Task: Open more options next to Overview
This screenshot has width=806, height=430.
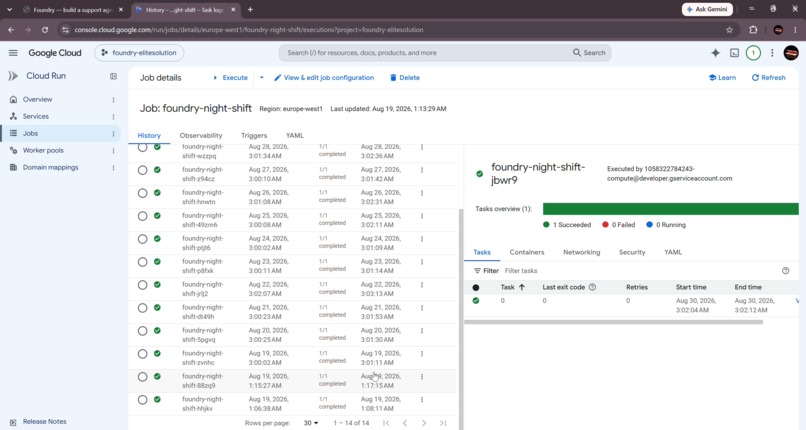Action: tap(114, 100)
